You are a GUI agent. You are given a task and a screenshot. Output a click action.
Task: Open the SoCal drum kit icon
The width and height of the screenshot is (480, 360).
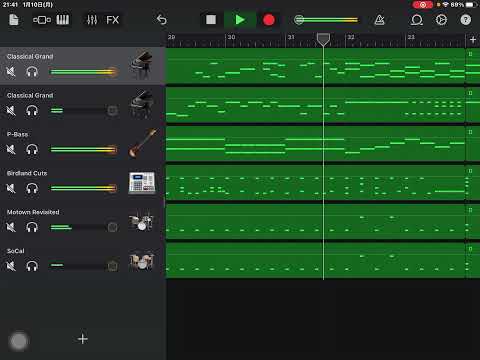pos(141,260)
